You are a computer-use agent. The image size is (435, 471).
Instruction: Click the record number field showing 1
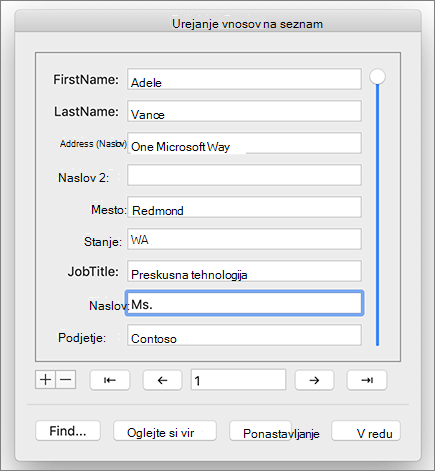238,380
